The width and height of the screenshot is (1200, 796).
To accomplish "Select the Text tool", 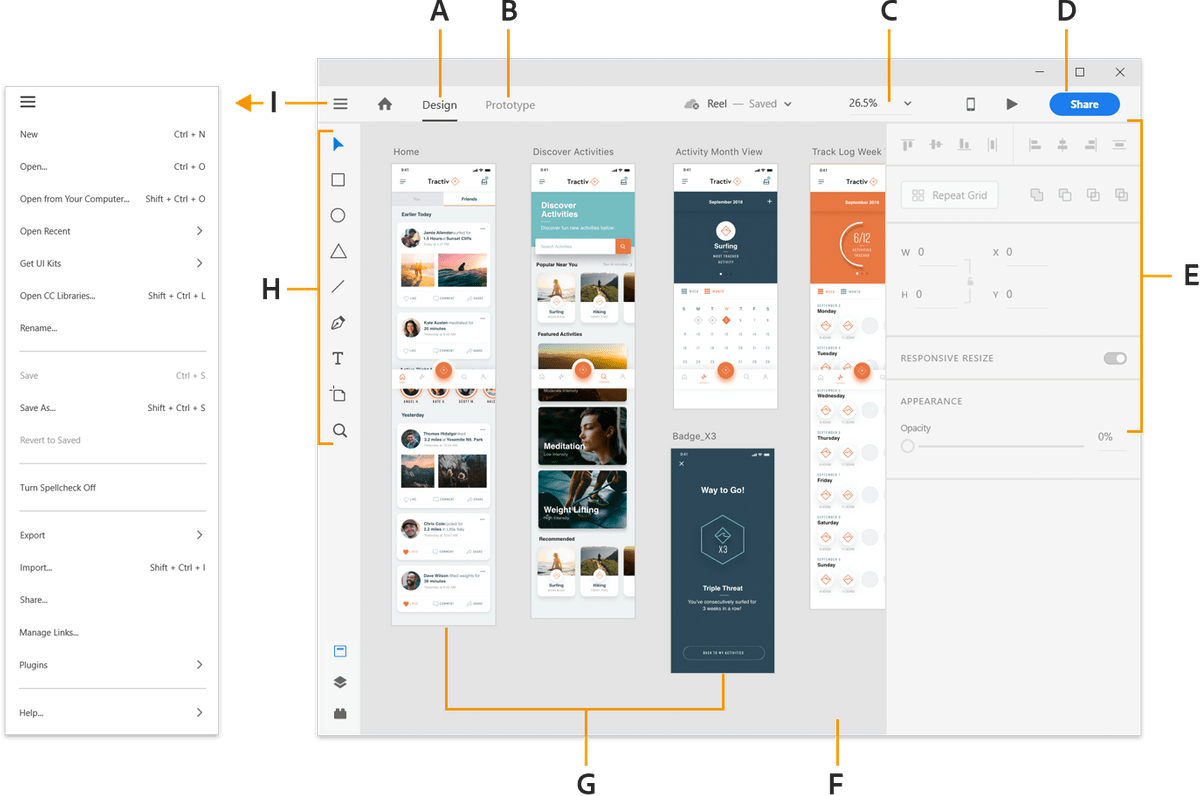I will [338, 358].
